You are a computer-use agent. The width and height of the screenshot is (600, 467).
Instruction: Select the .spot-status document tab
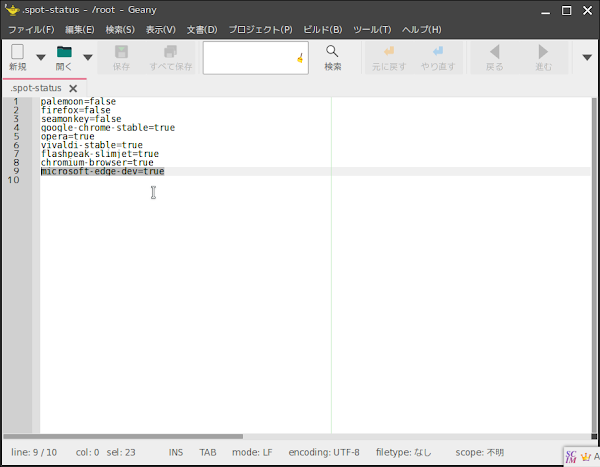coord(36,88)
